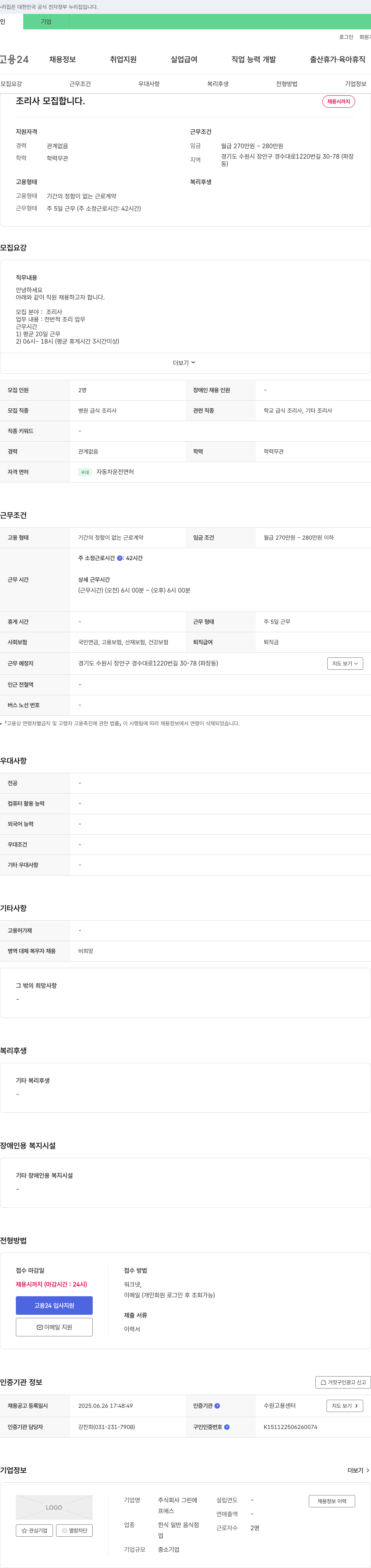Jump to 기업정보 section tab
Image resolution: width=371 pixels, height=1568 pixels.
tap(356, 84)
